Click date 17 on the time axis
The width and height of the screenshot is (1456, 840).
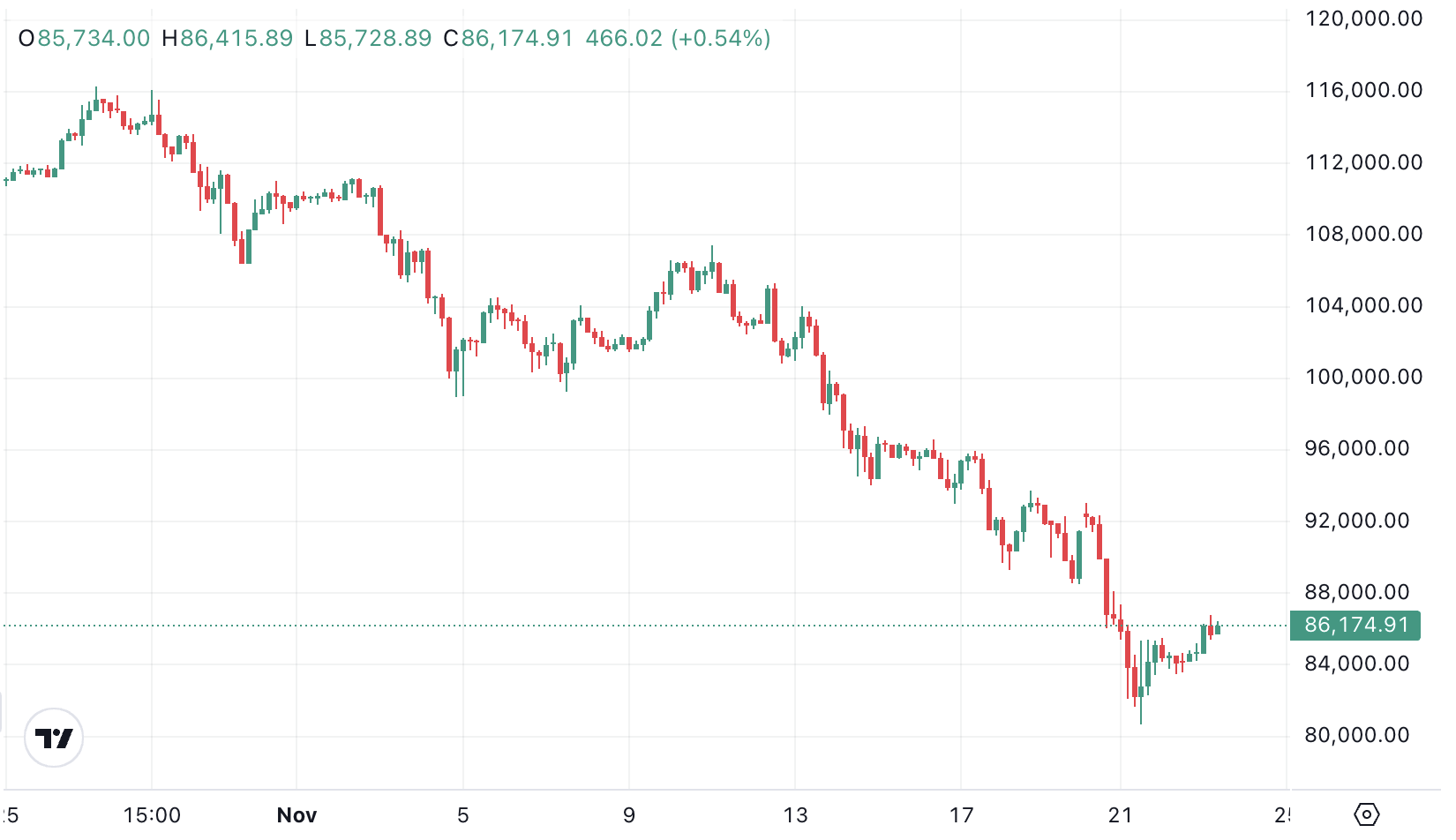tap(961, 815)
